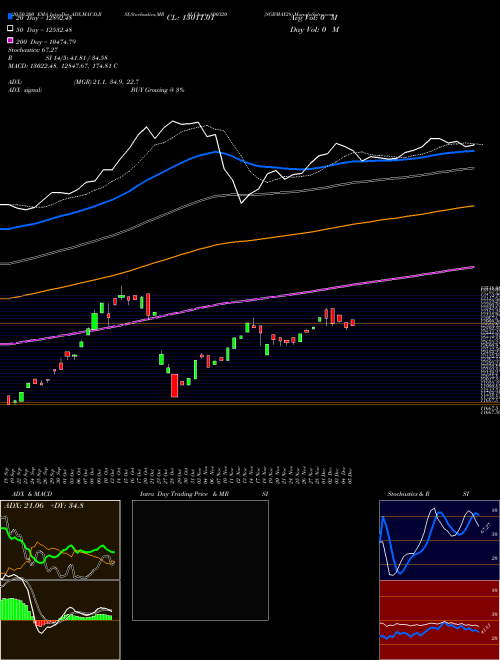500x660 pixels.
Task: Click the 'Intra Day Trading Price & MR' title
Action: (x=184, y=494)
